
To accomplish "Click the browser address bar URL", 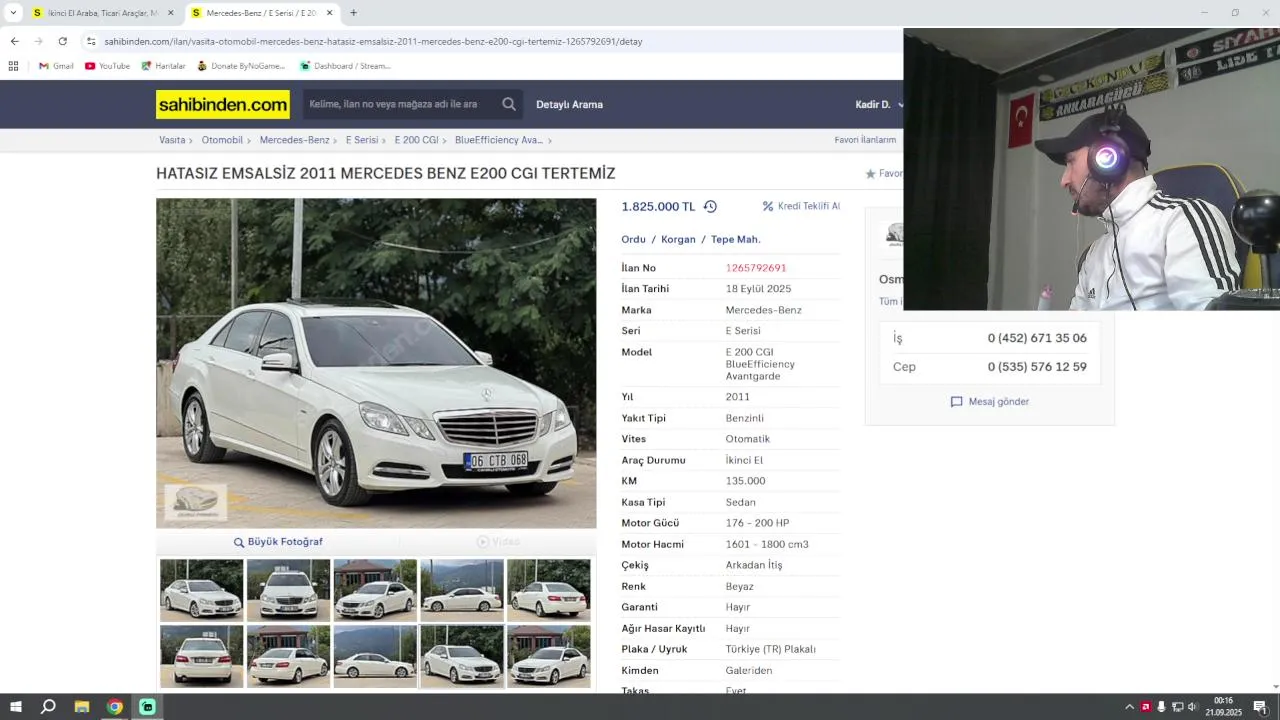I will [373, 41].
